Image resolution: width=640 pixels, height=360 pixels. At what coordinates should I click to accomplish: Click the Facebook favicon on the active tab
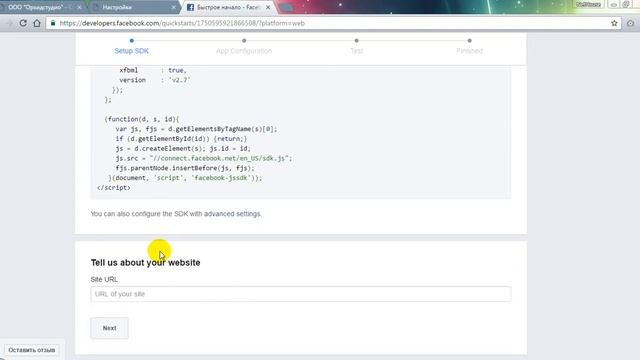tap(190, 7)
